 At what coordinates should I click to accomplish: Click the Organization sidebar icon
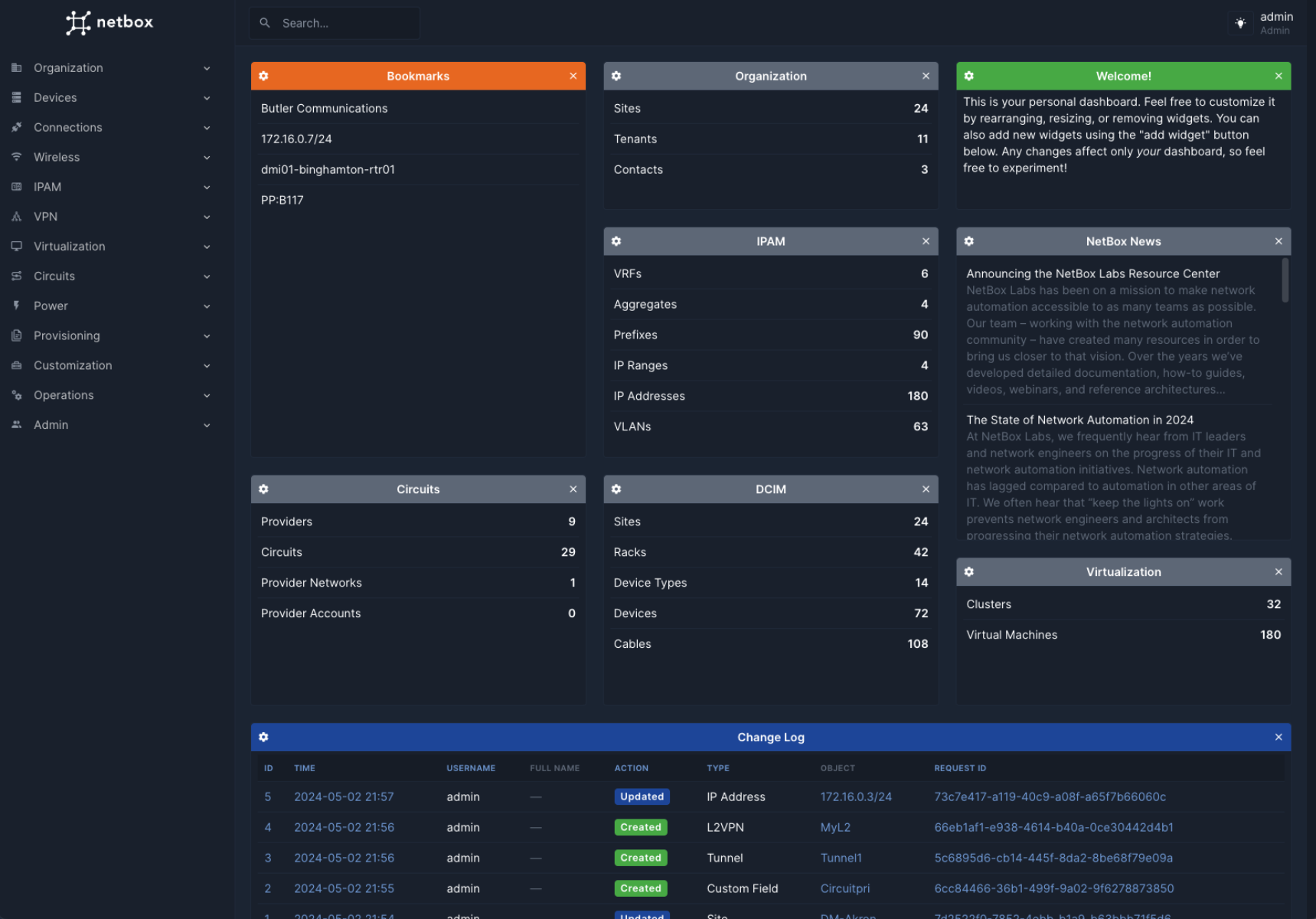tap(16, 67)
